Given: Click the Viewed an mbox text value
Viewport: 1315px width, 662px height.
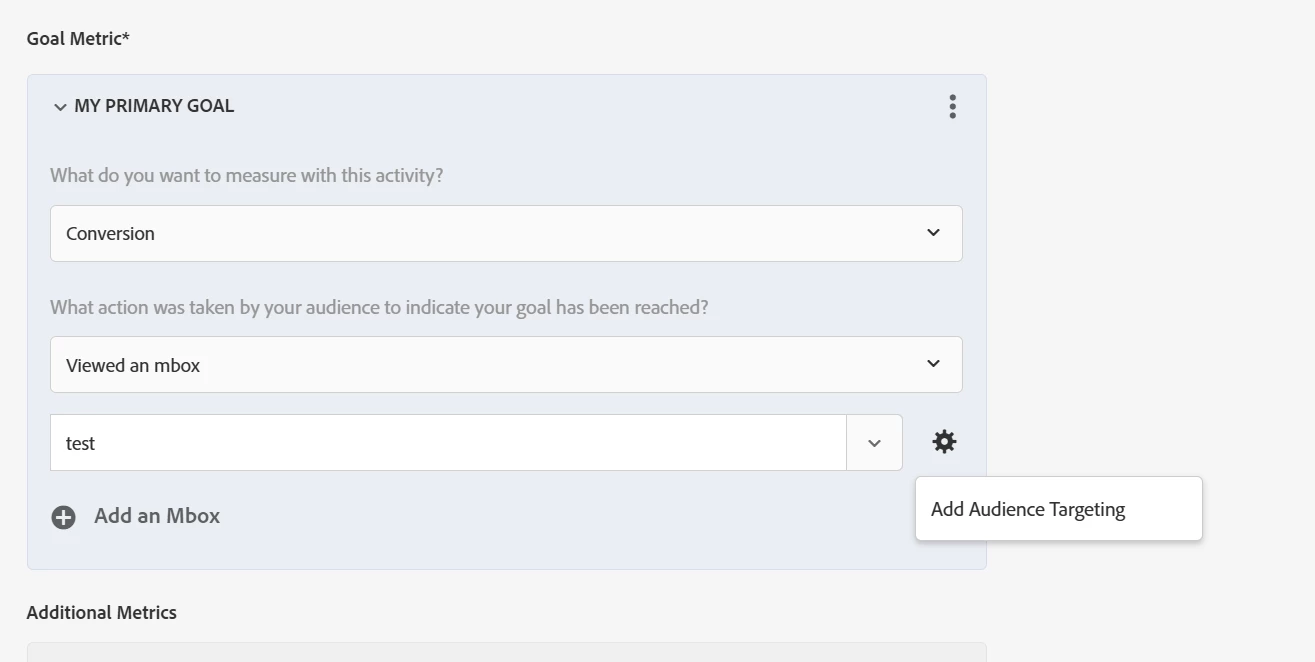Looking at the screenshot, I should coord(133,366).
